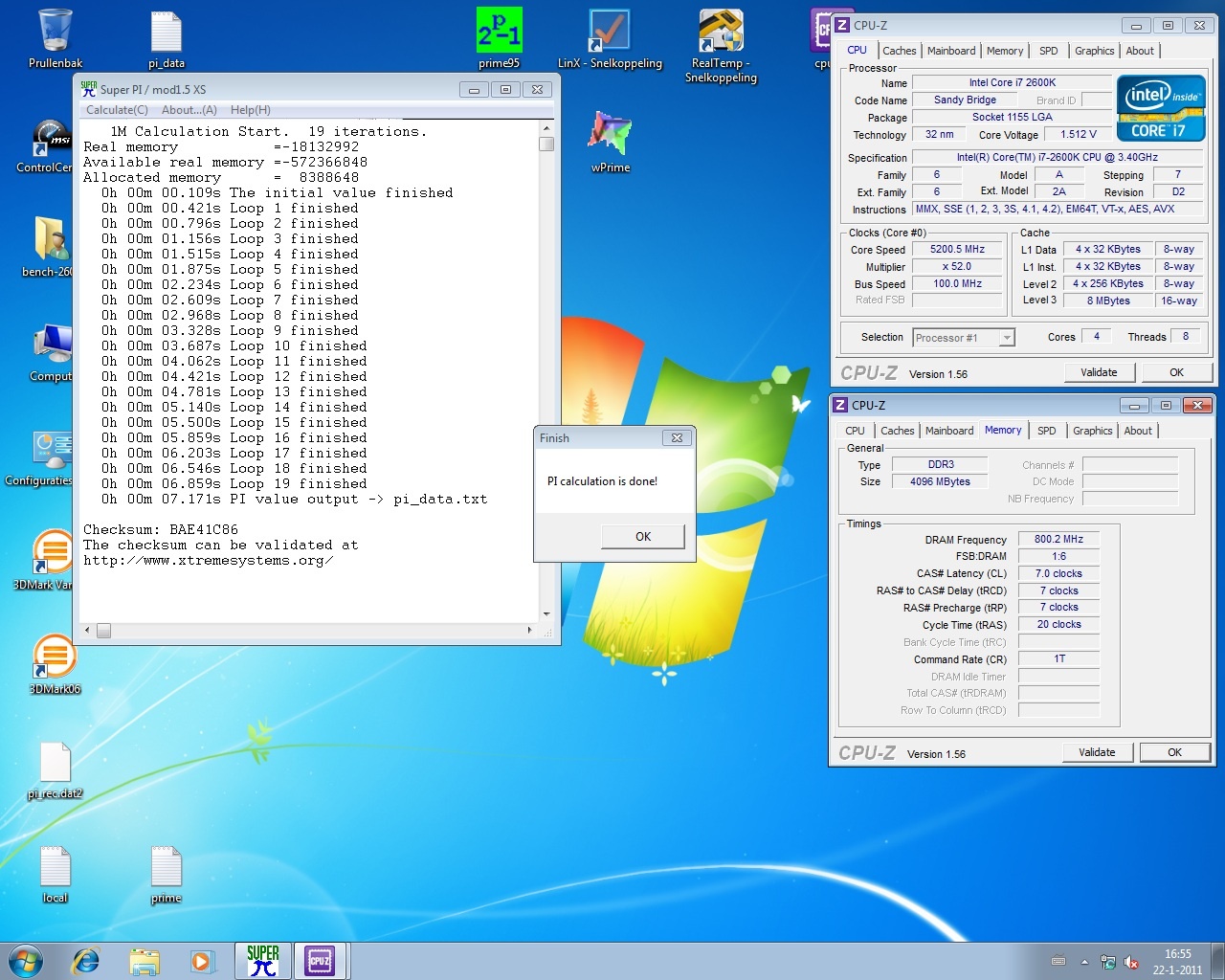Click Super PI vertical scrollbar up arrow

546,128
